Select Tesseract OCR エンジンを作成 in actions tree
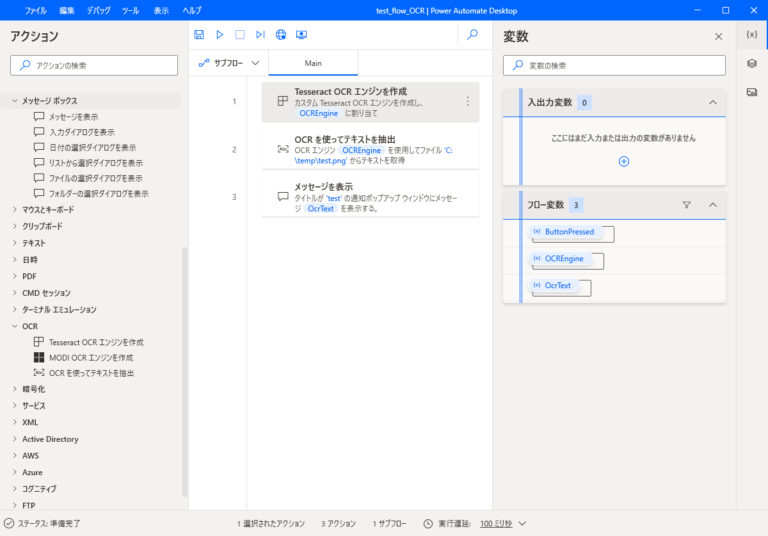Image resolution: width=768 pixels, height=536 pixels. pos(89,342)
